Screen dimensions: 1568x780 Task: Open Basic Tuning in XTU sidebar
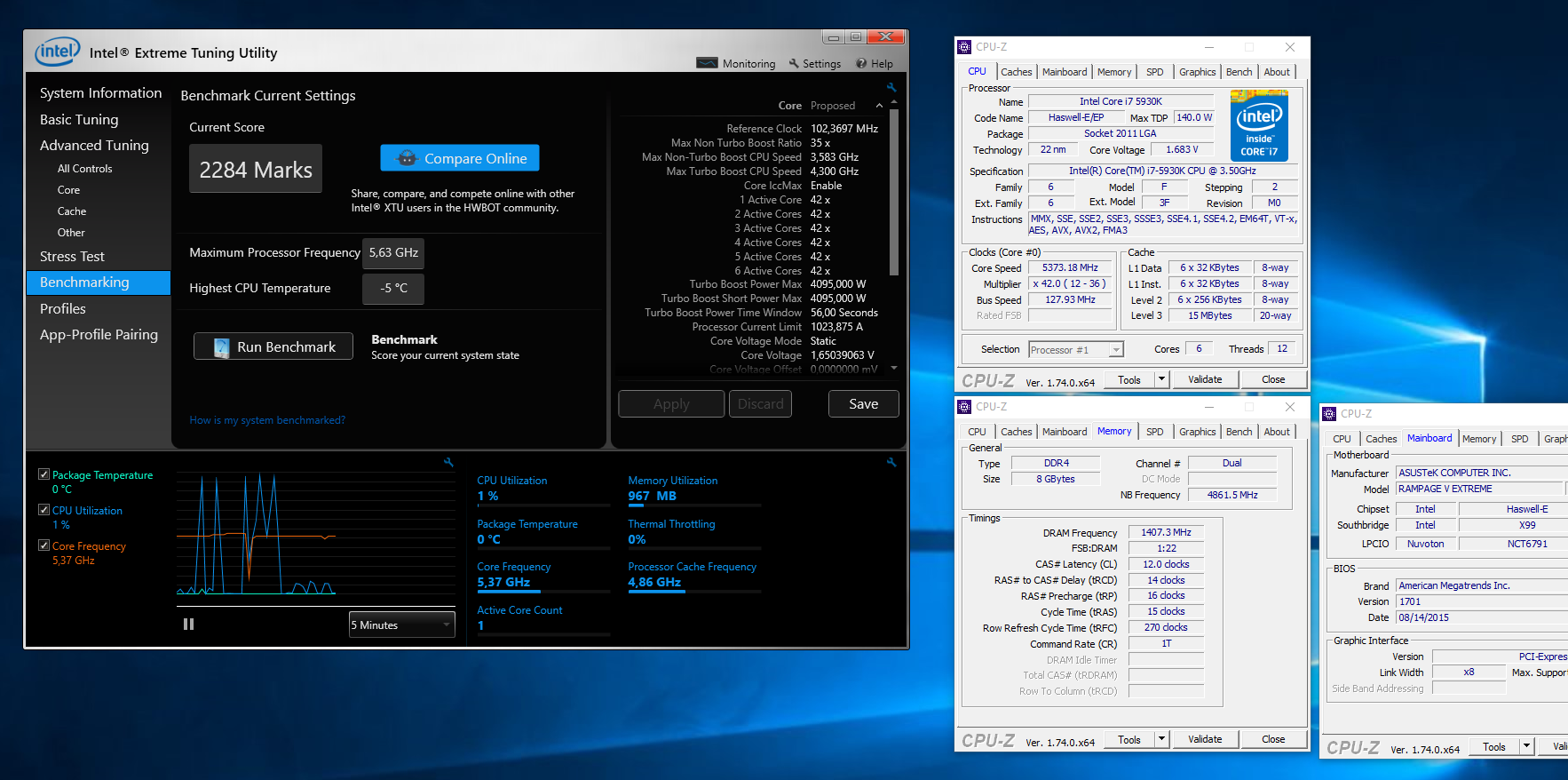tap(78, 119)
